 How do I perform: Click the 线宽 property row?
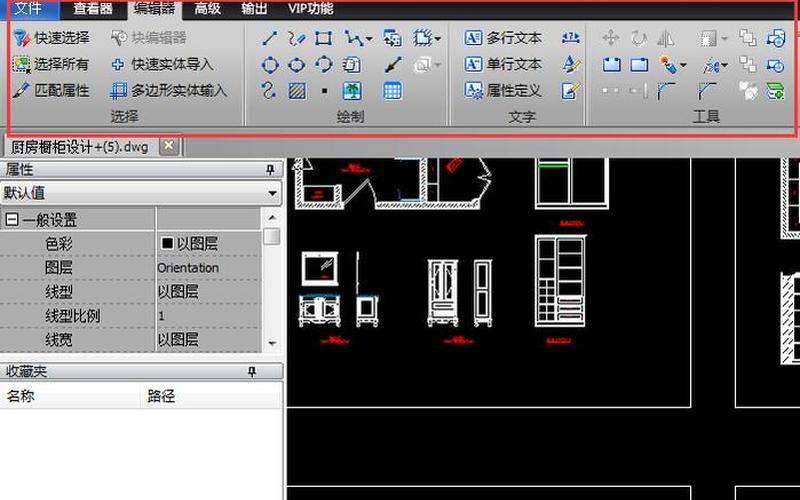(x=131, y=340)
